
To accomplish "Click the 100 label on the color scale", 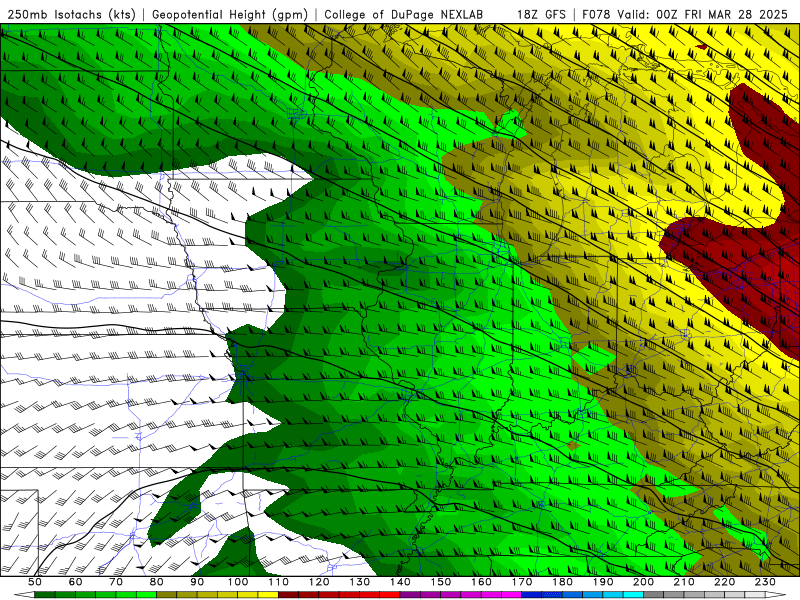I will coord(238,582).
